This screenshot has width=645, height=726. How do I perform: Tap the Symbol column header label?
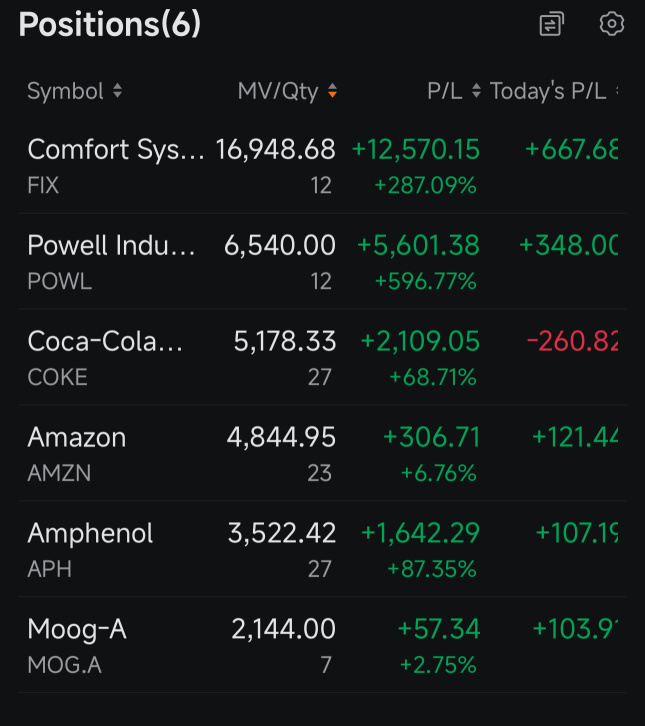point(65,91)
